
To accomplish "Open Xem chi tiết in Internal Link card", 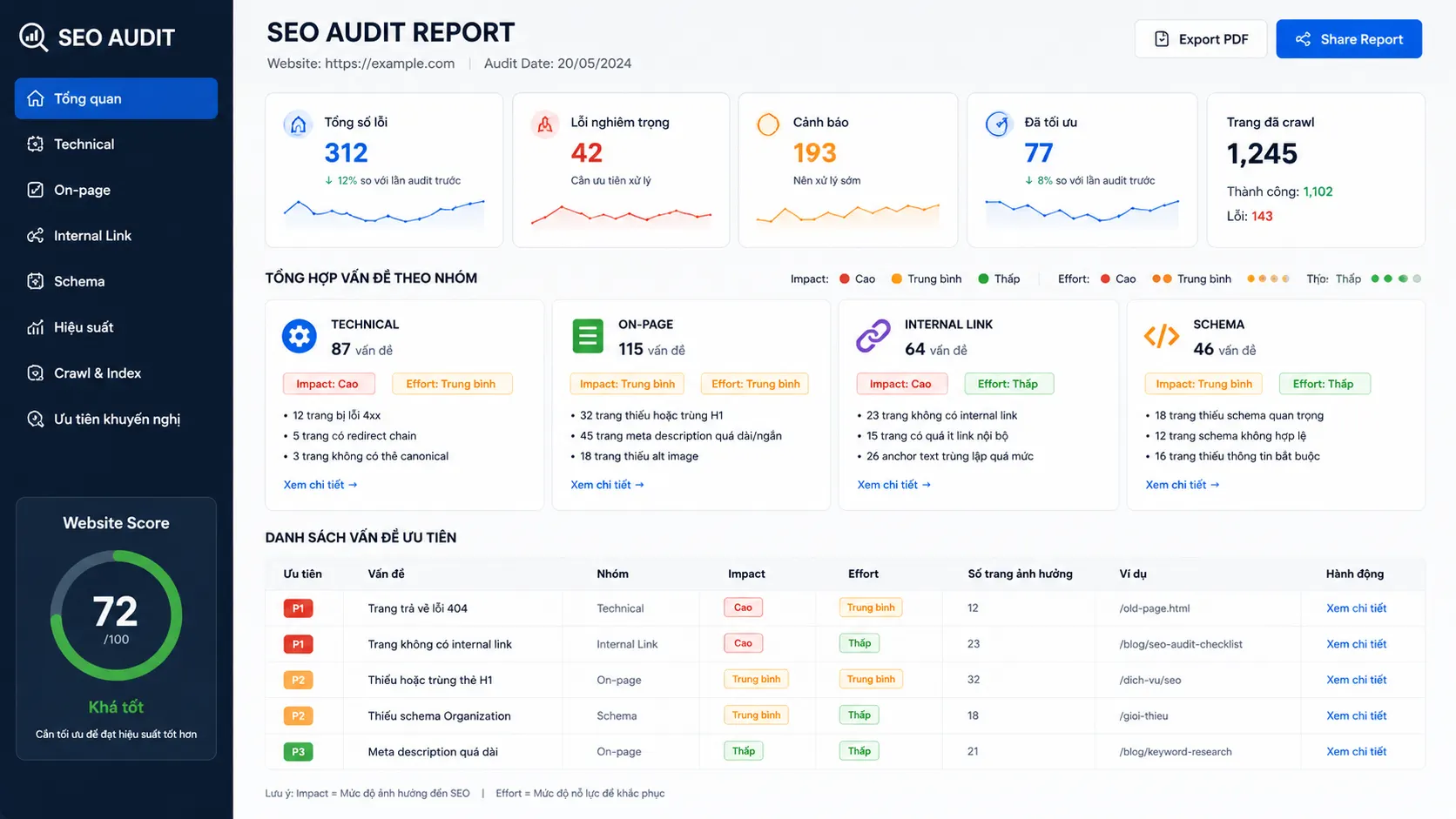I will coord(894,485).
